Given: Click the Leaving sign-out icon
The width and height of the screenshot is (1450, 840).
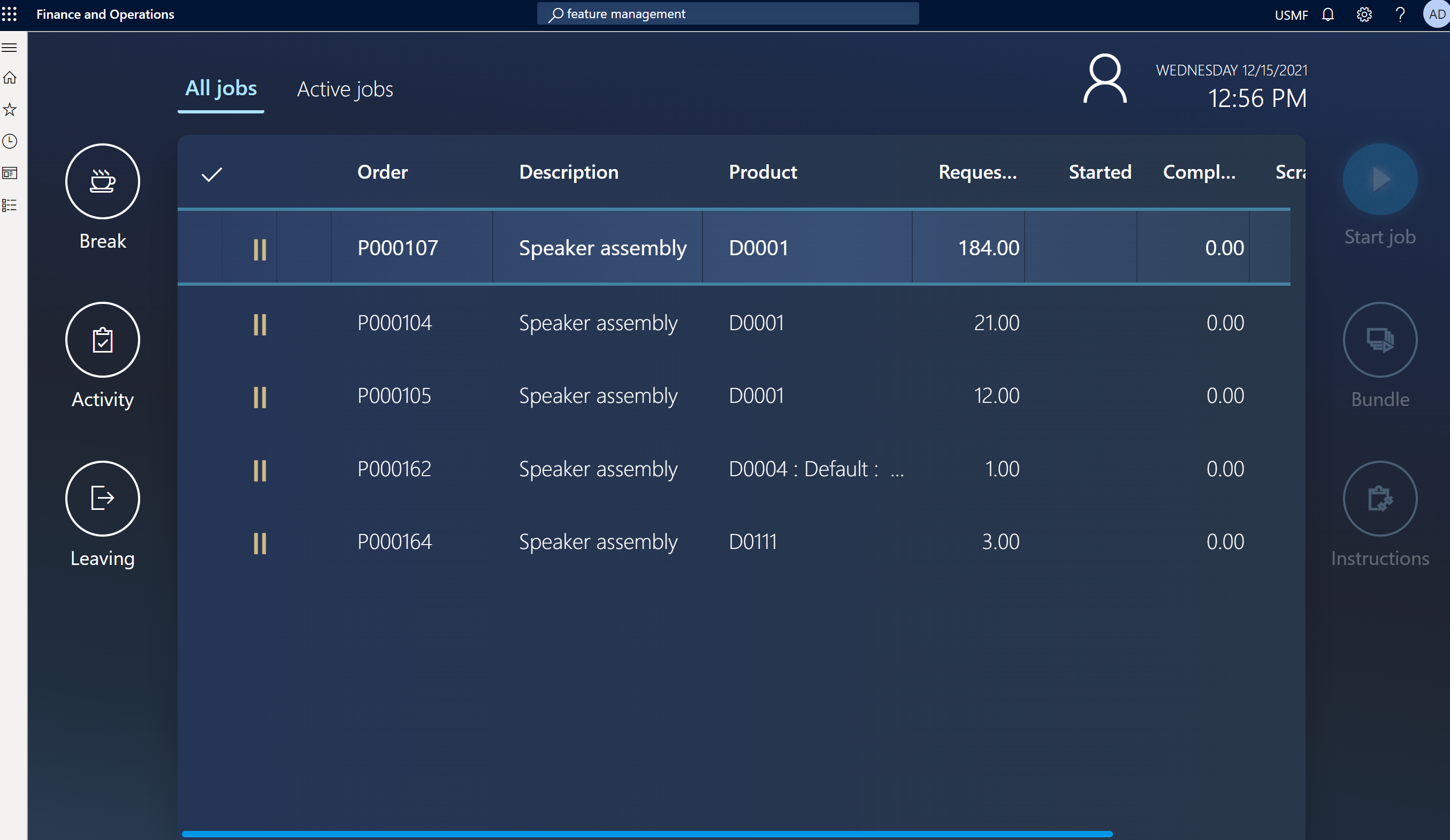Looking at the screenshot, I should tap(102, 498).
